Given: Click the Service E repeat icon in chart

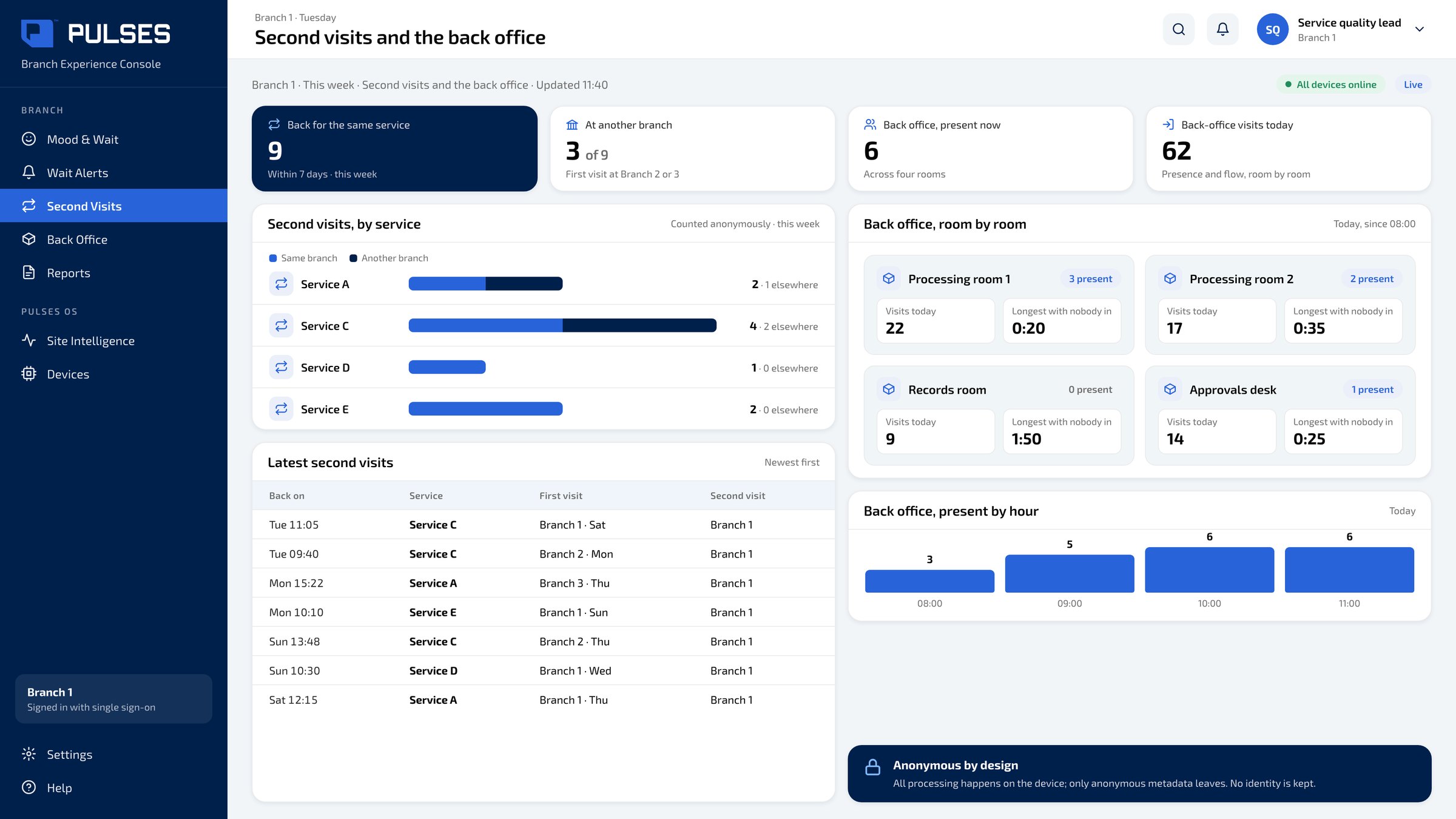Looking at the screenshot, I should coord(281,409).
